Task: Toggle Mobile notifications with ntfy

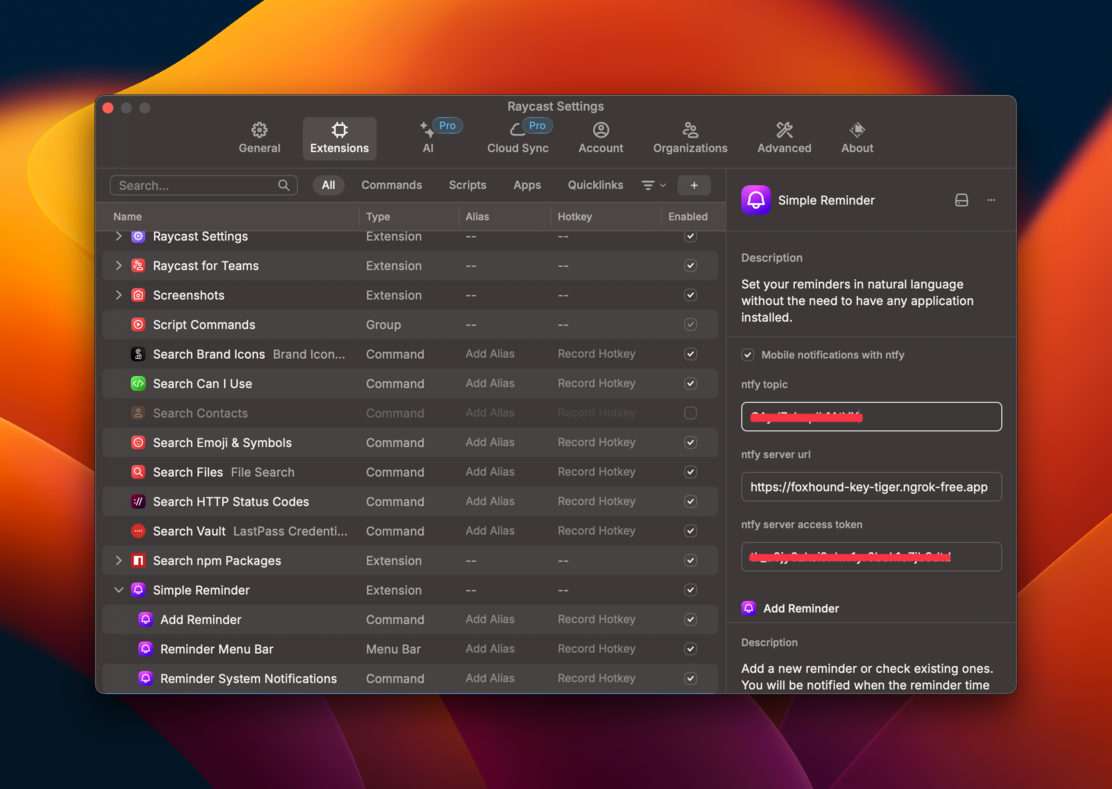Action: click(747, 354)
